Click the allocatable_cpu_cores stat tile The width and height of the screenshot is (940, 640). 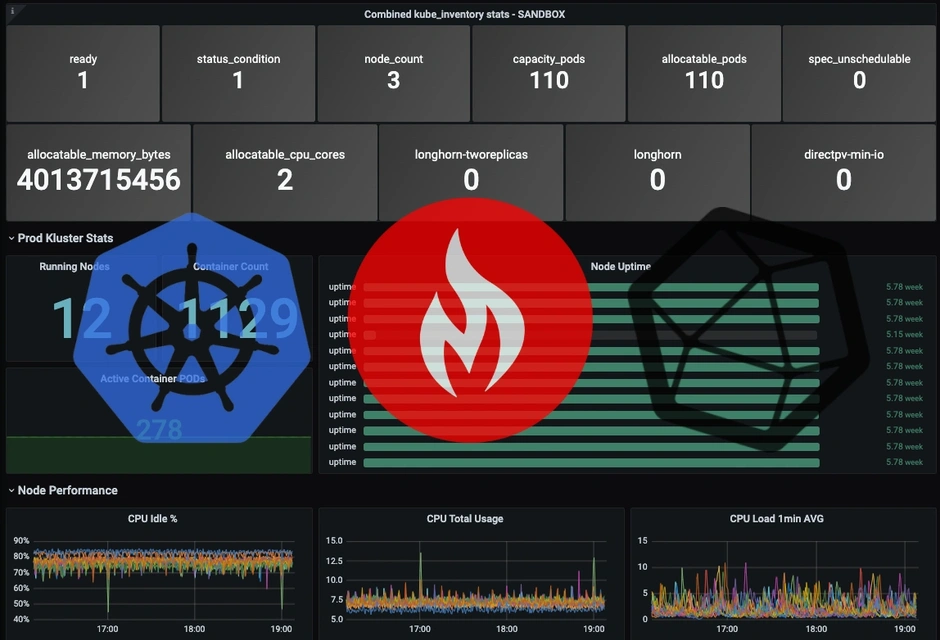(x=285, y=173)
